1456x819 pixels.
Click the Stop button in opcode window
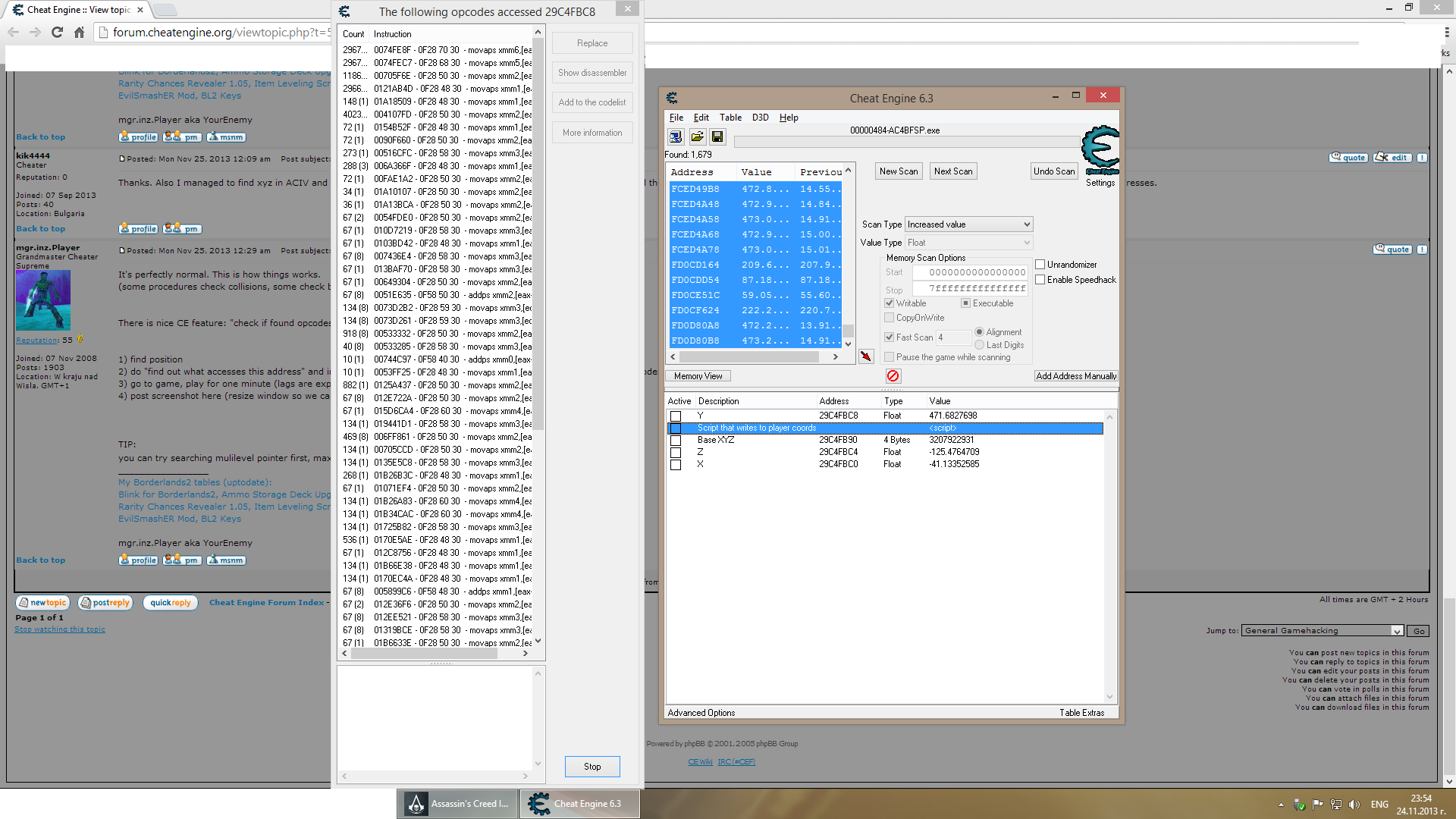coord(592,765)
